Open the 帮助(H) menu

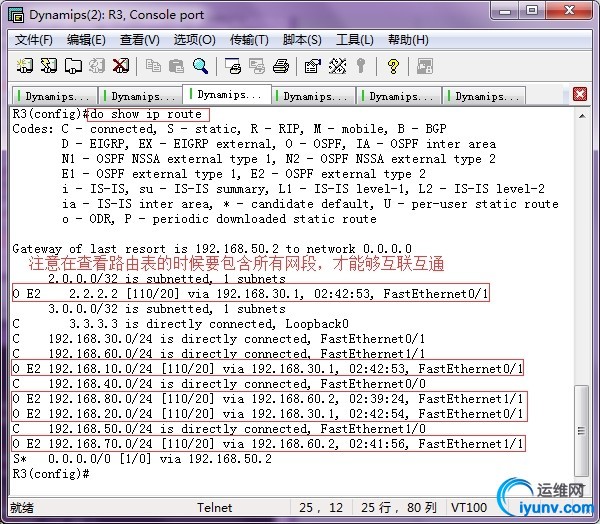coord(408,40)
